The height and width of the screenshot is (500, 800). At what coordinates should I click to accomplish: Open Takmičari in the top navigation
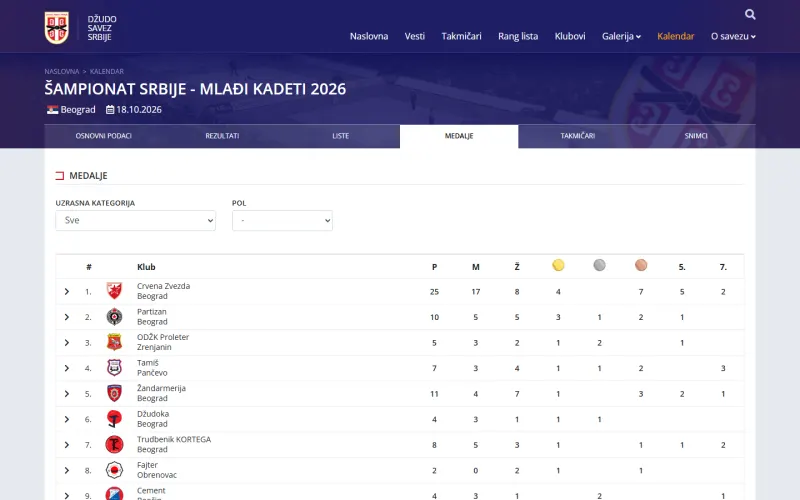(x=461, y=36)
